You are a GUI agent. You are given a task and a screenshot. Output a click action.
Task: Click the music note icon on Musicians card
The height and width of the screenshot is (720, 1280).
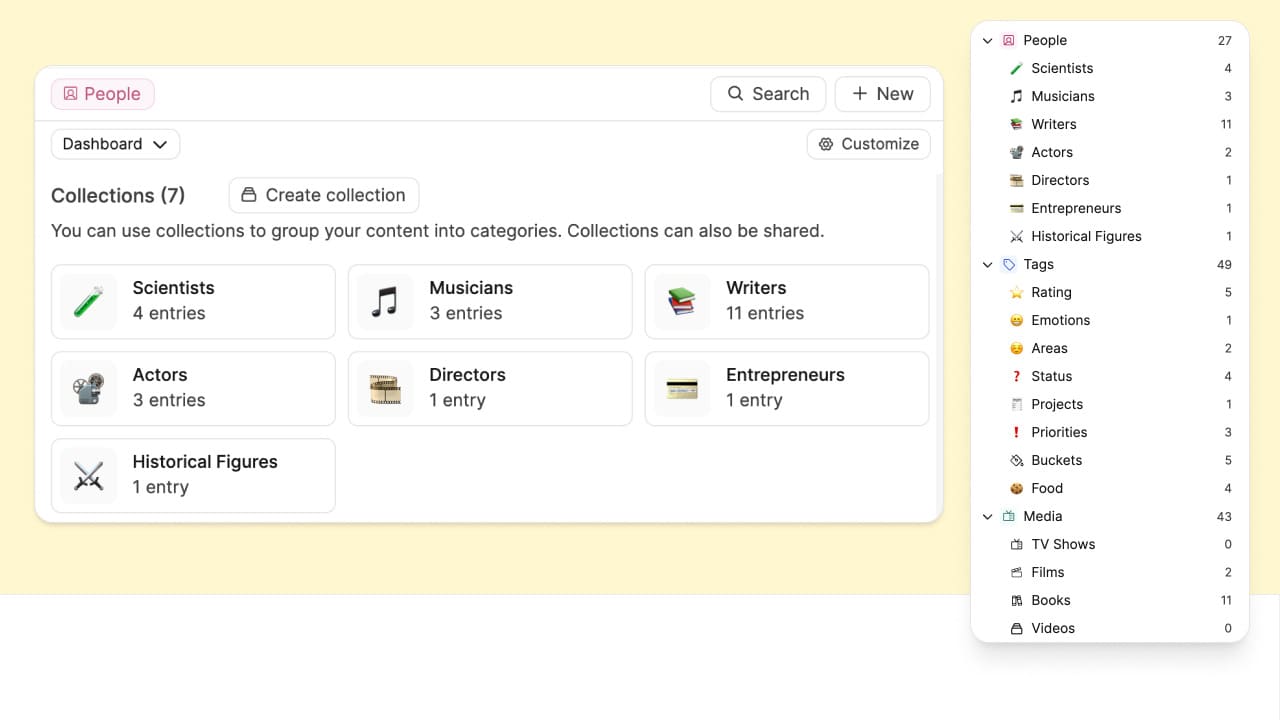click(x=384, y=301)
